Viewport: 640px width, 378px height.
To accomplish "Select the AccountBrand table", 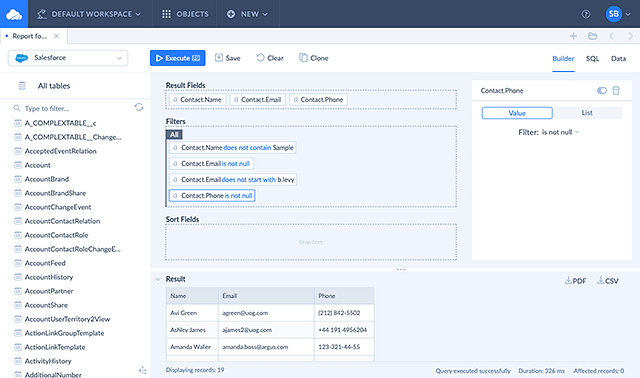I will point(47,179).
